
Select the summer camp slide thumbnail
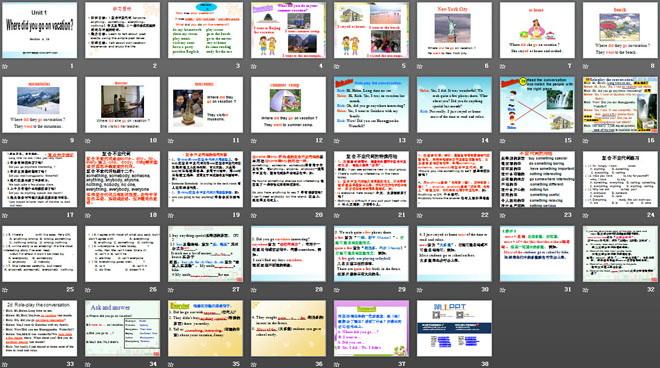click(x=288, y=105)
